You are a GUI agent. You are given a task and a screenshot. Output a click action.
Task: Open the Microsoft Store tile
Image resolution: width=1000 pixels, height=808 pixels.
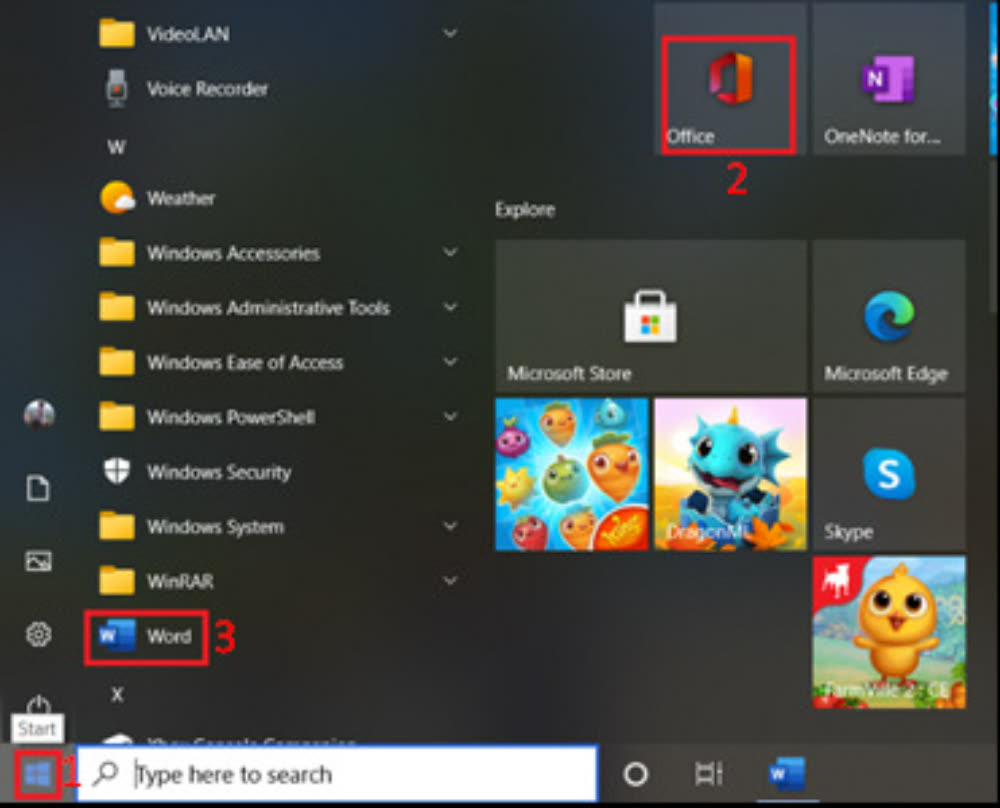tap(650, 317)
